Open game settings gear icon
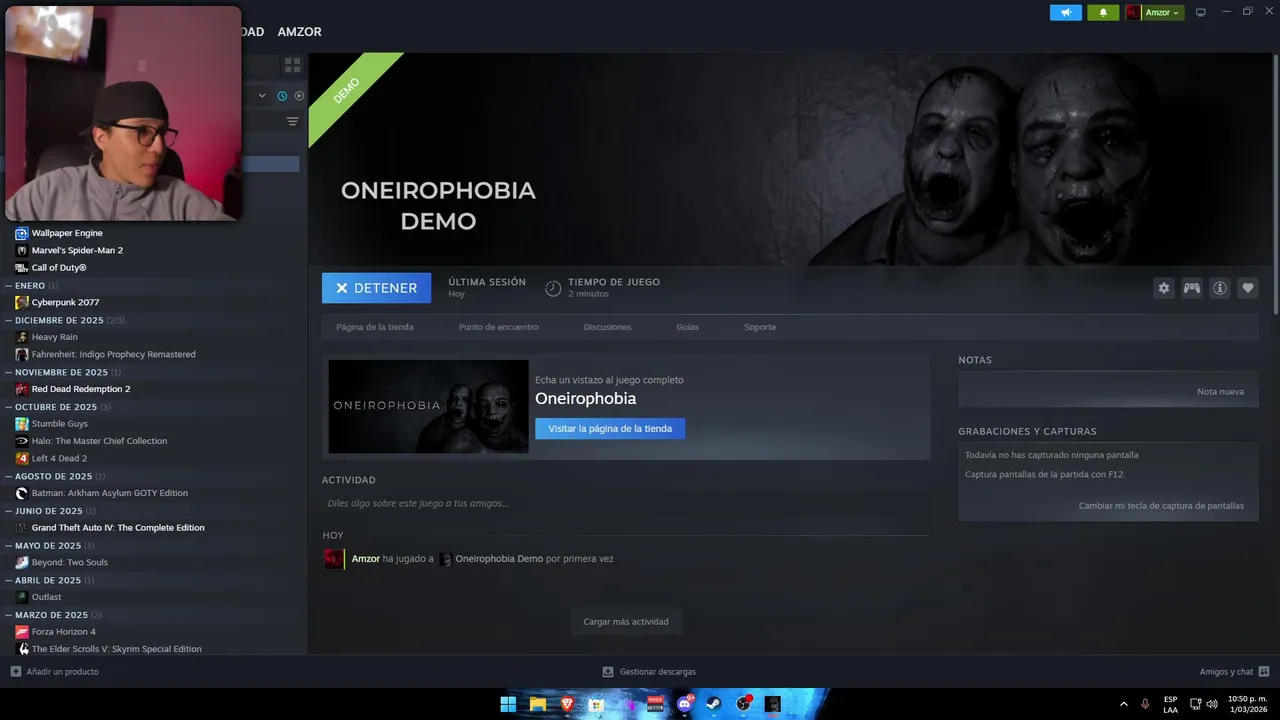Image resolution: width=1280 pixels, height=720 pixels. [x=1163, y=288]
